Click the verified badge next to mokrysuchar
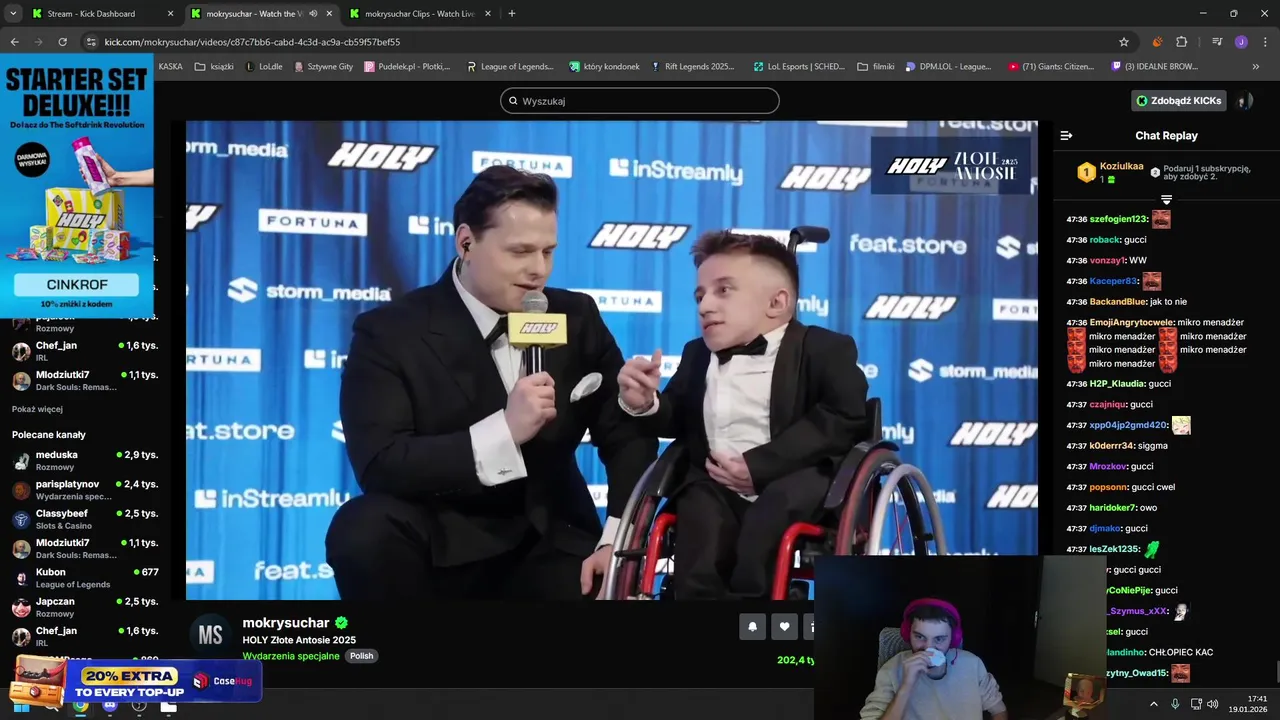Viewport: 1280px width, 720px height. click(341, 623)
